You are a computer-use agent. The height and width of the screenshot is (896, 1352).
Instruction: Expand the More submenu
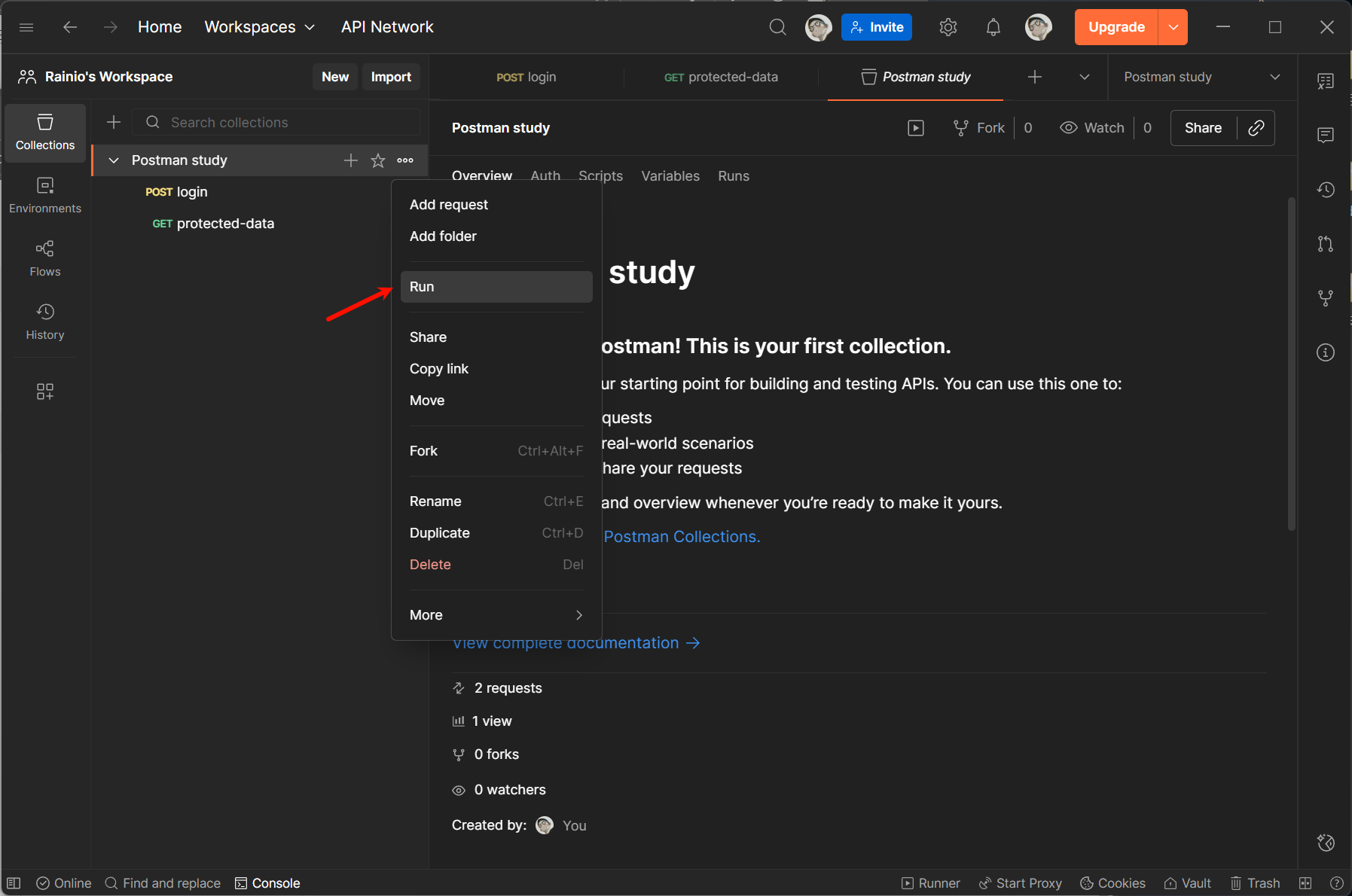496,615
